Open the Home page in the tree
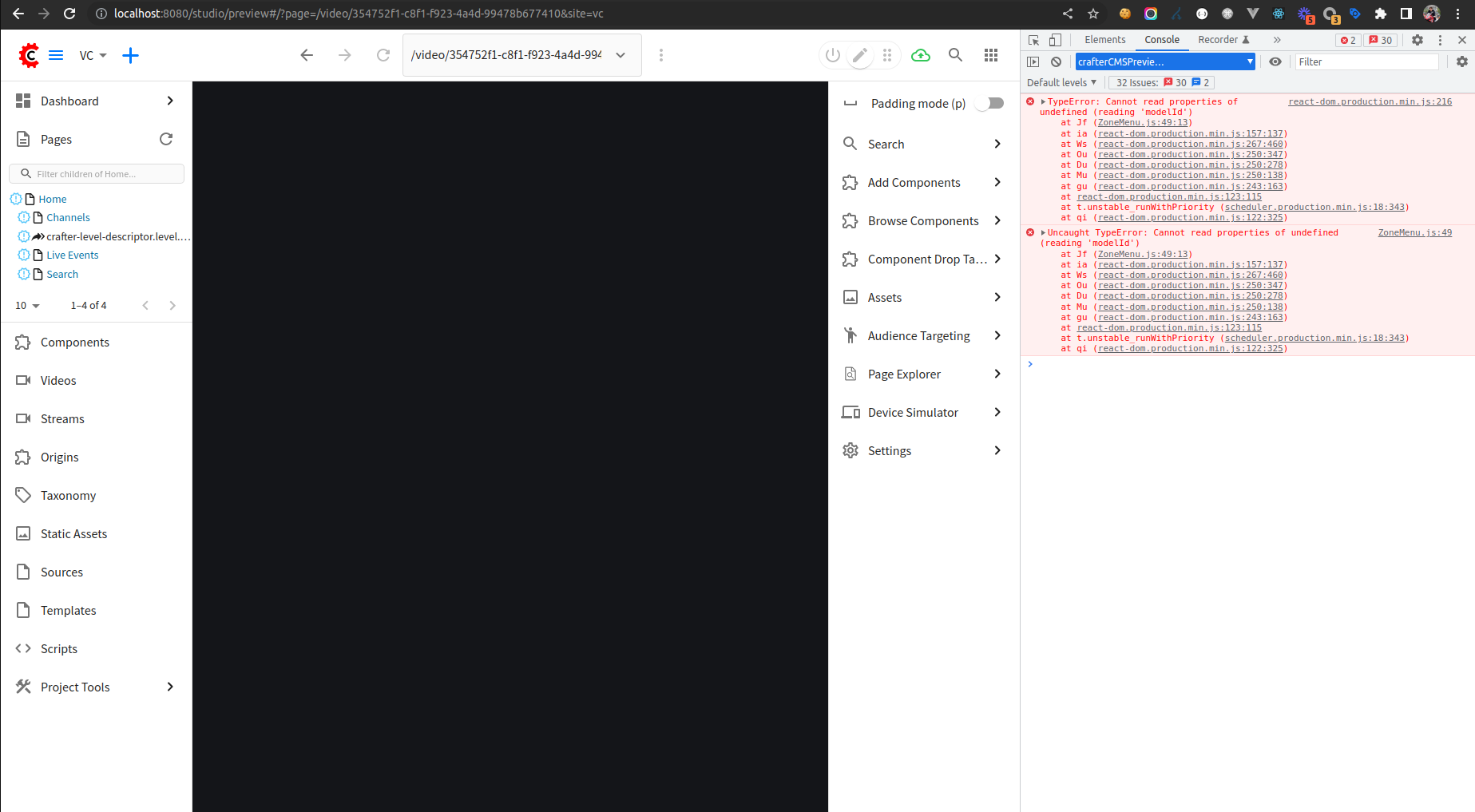This screenshot has width=1475, height=812. 52,199
